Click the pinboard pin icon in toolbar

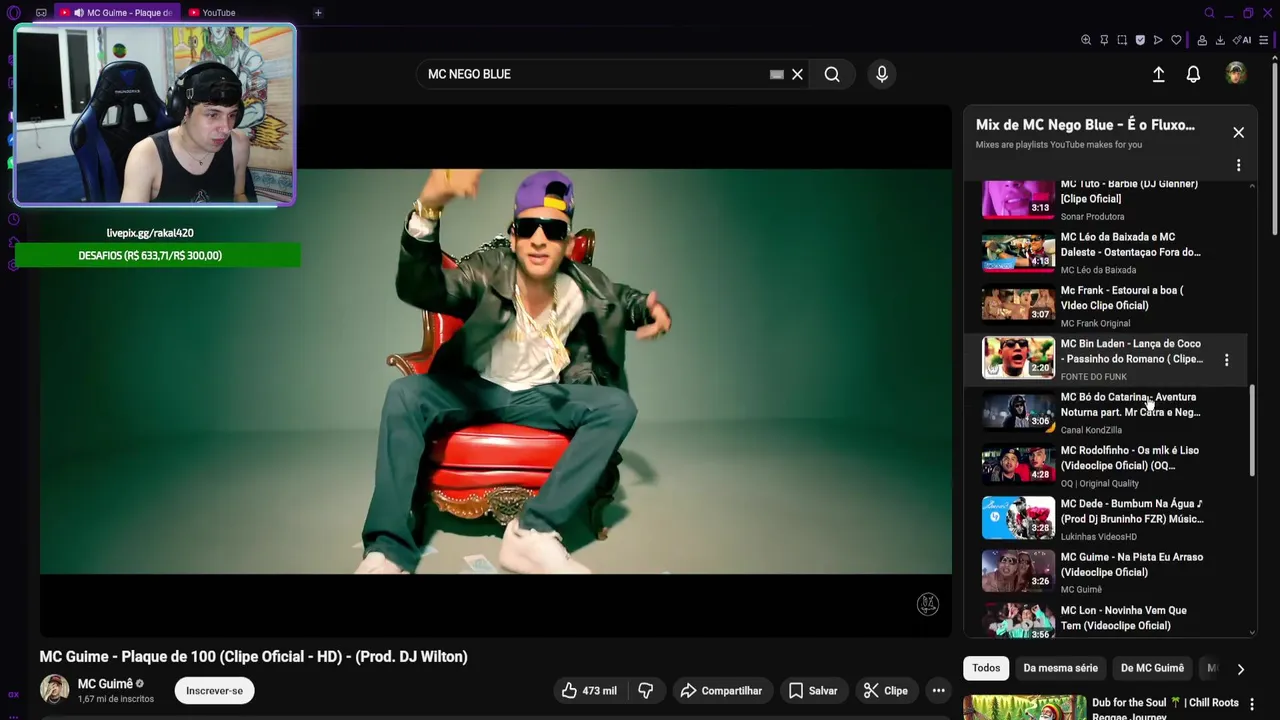click(1104, 40)
